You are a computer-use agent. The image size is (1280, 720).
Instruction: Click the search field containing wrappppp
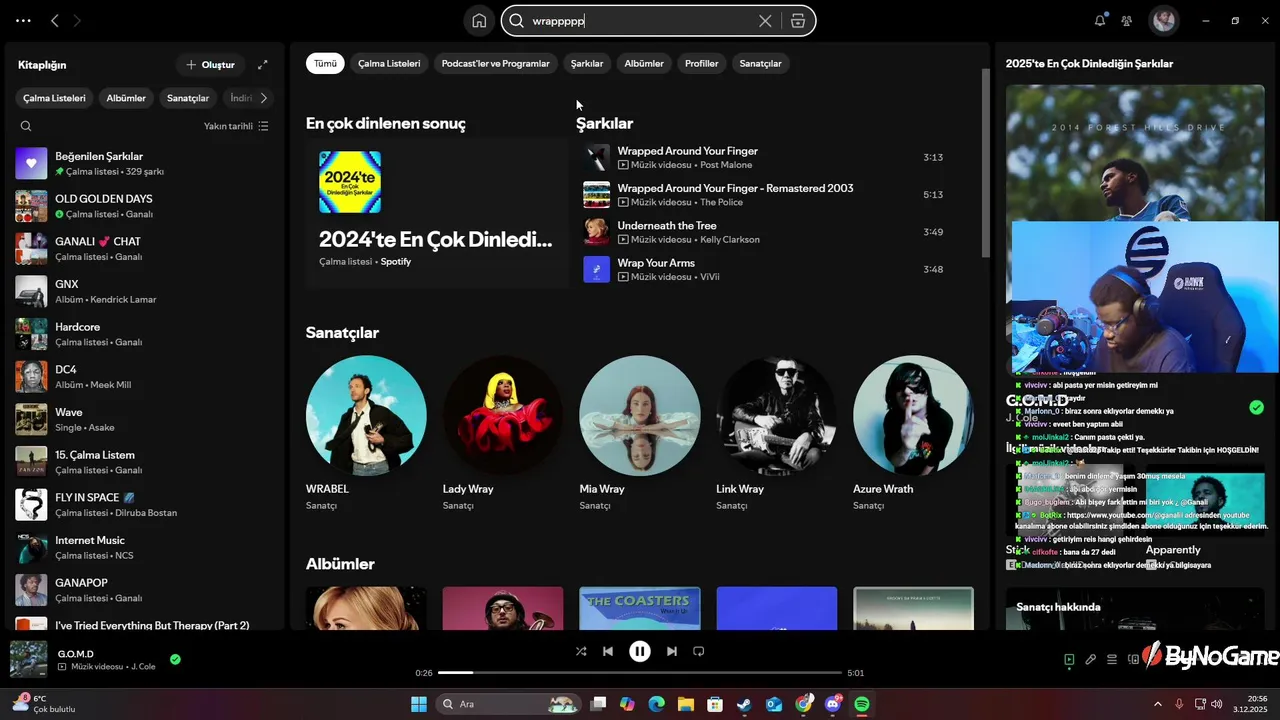point(640,21)
